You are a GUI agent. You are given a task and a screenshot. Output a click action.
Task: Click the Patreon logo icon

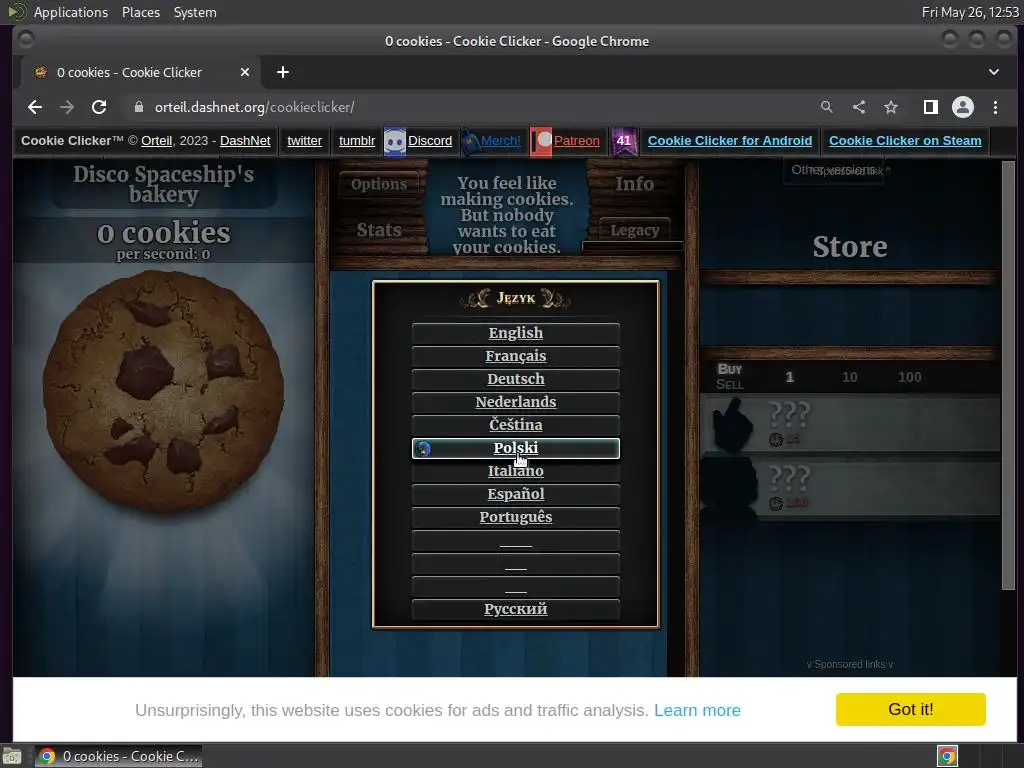tap(541, 141)
